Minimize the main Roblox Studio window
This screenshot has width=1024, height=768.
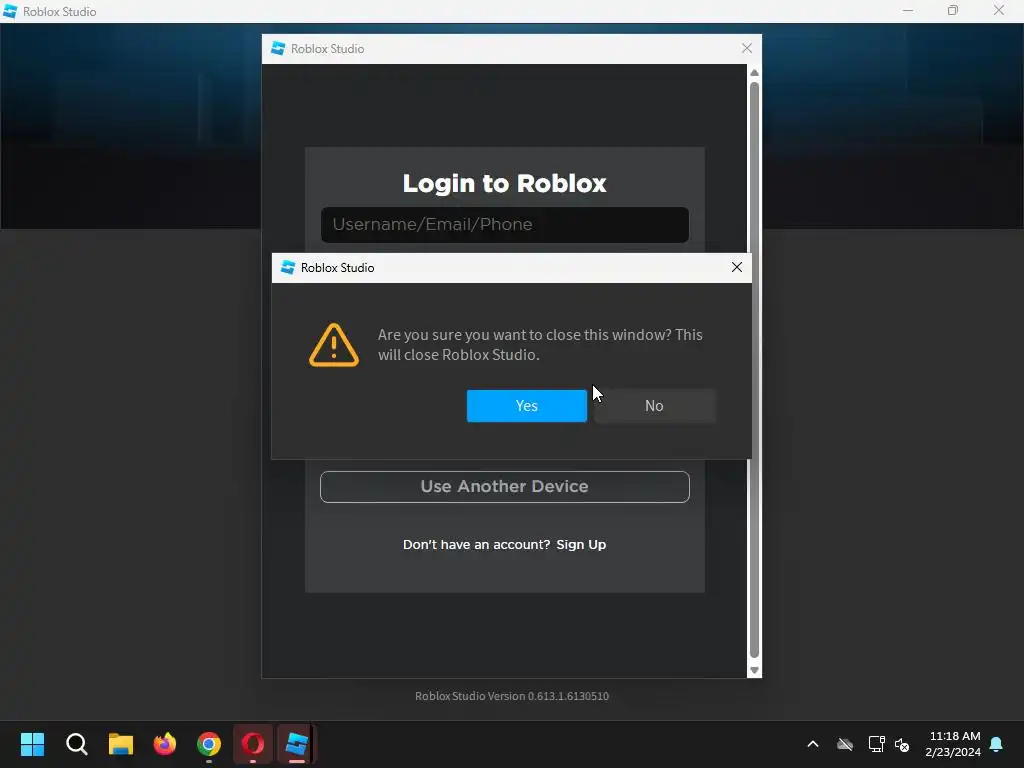tap(908, 11)
